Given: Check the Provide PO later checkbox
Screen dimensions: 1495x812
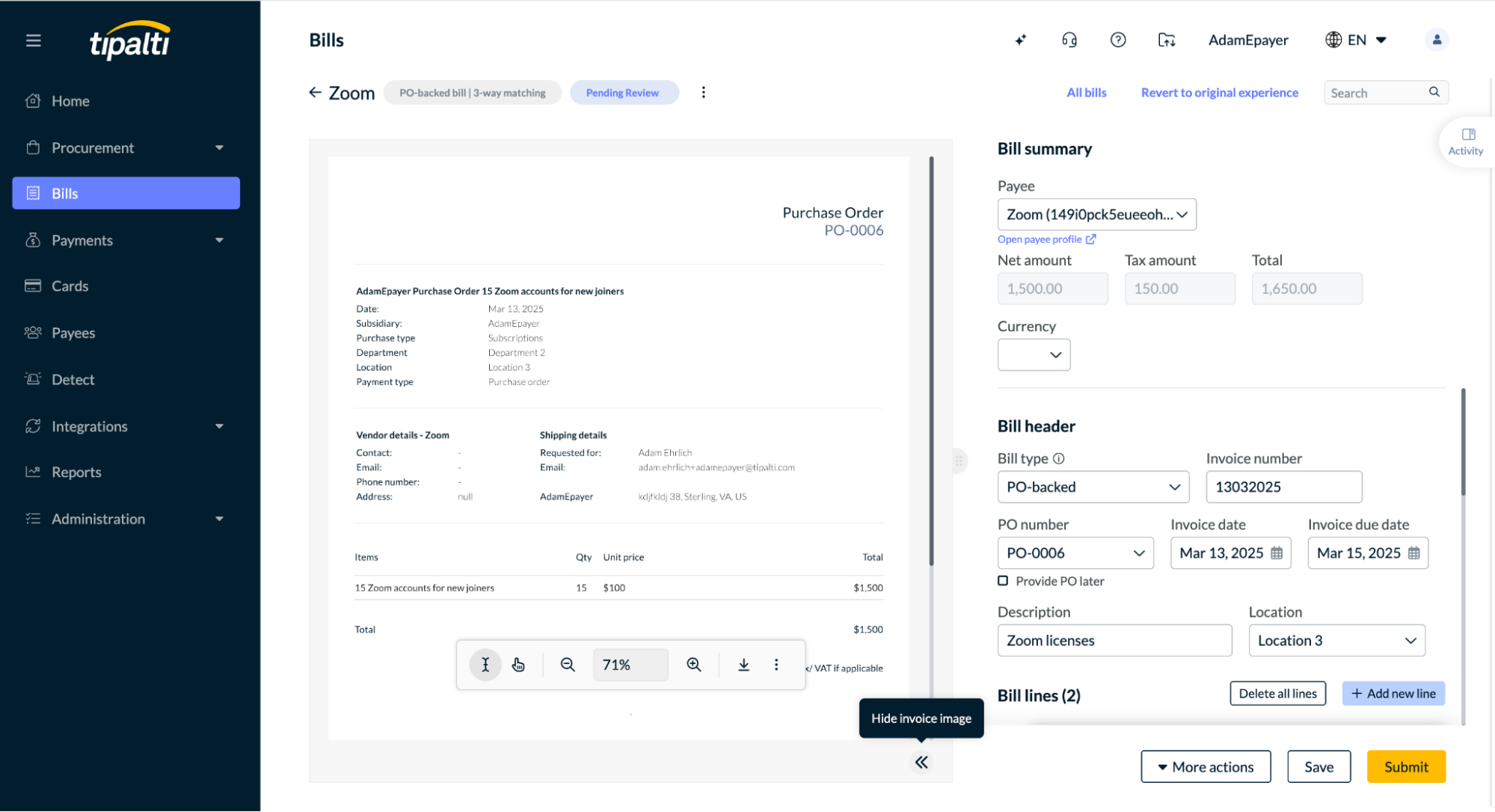Looking at the screenshot, I should (1003, 581).
